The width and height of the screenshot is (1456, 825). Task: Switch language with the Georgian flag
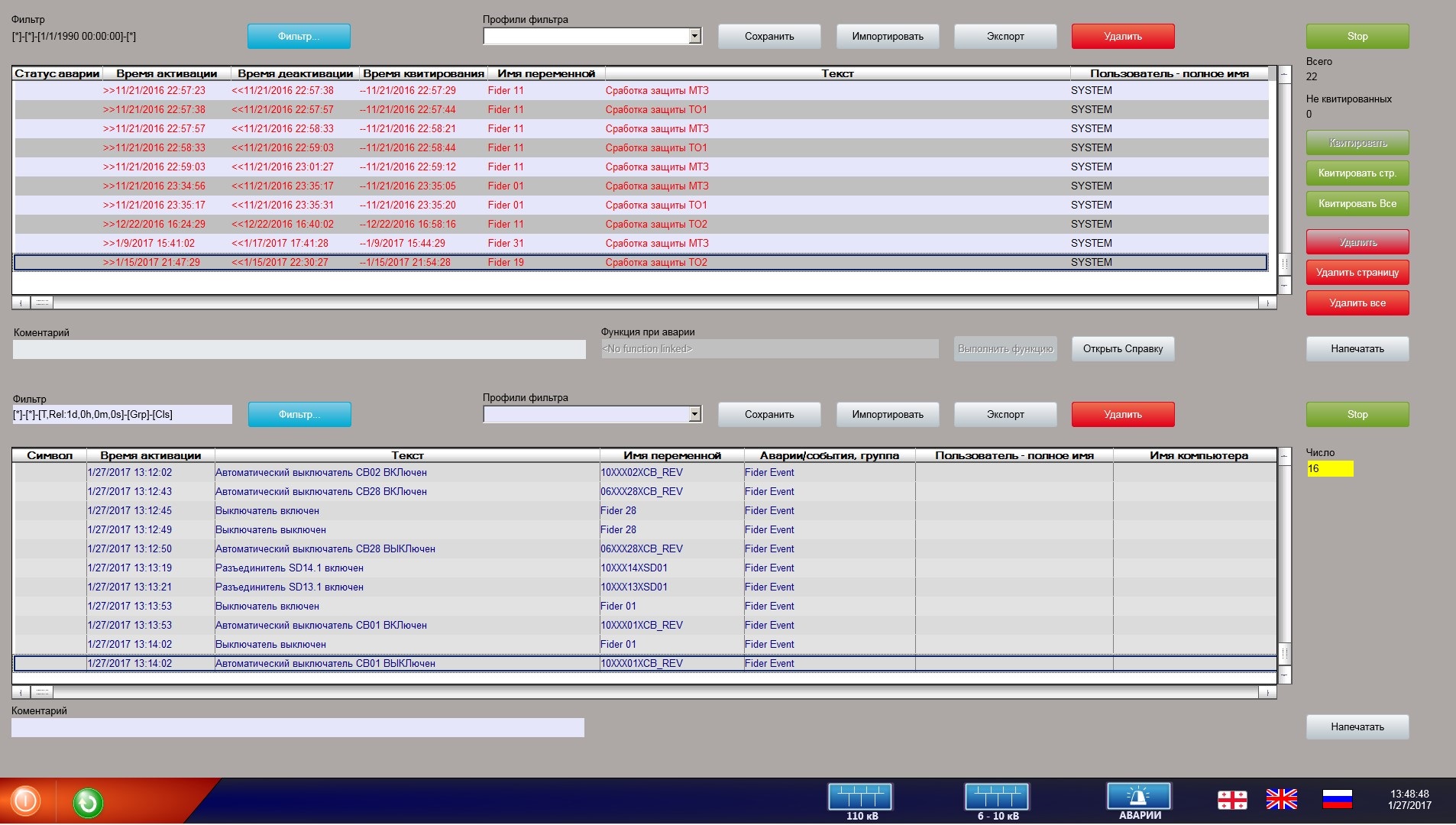pos(1231,800)
